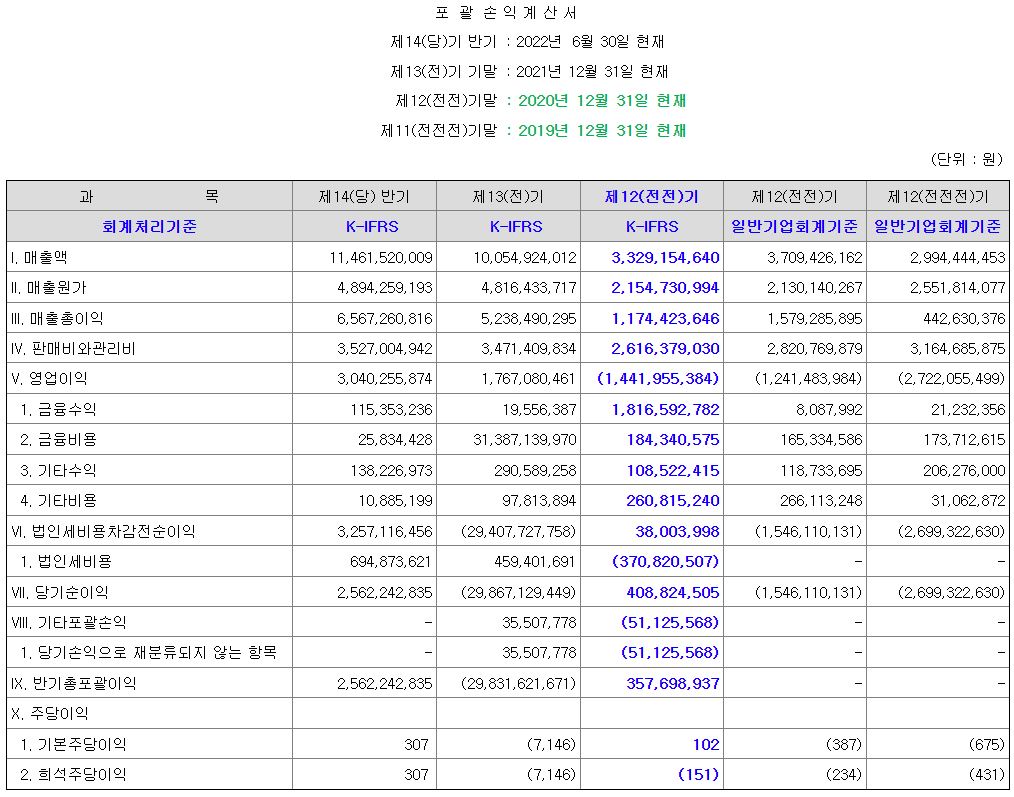The width and height of the screenshot is (1014, 797).
Task: Click the green date 2019년 12월 31일 현재
Action: click(x=602, y=131)
